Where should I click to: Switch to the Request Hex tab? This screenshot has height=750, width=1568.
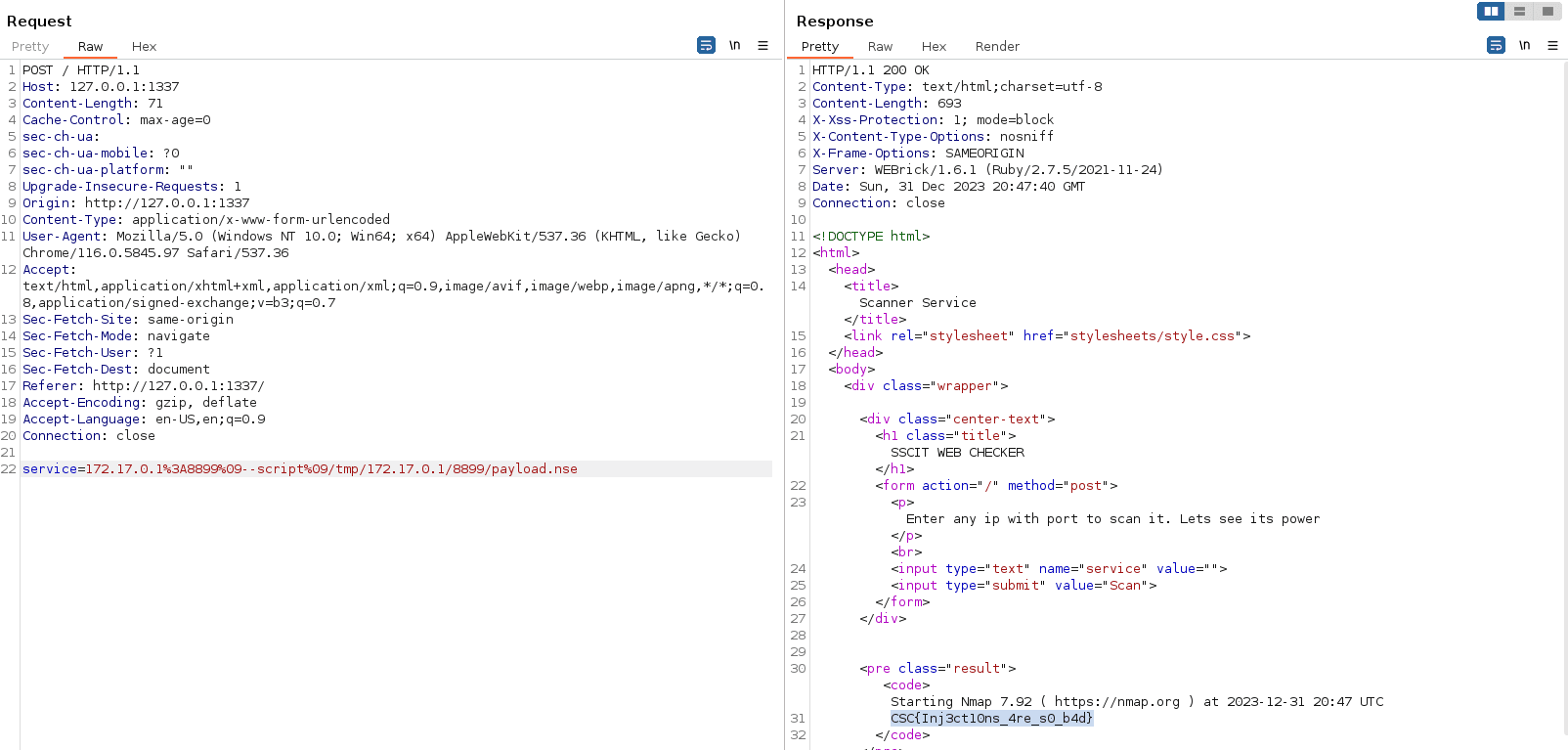(144, 46)
